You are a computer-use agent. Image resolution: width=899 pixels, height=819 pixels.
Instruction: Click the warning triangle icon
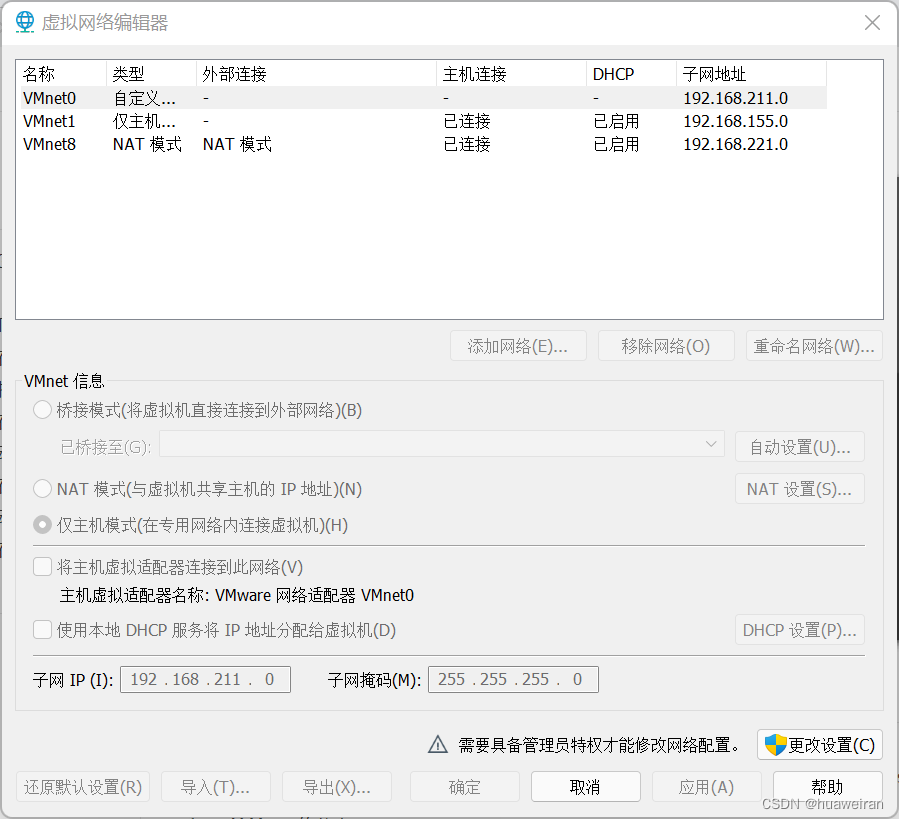tap(438, 744)
